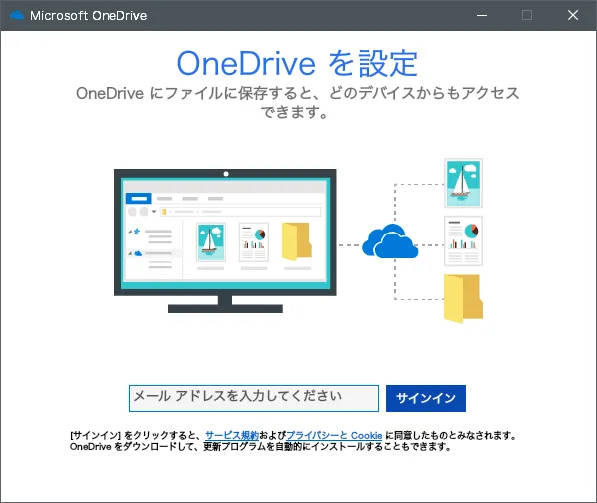Image resolution: width=597 pixels, height=503 pixels.
Task: Click the monitor illustration's address bar
Action: [241, 212]
